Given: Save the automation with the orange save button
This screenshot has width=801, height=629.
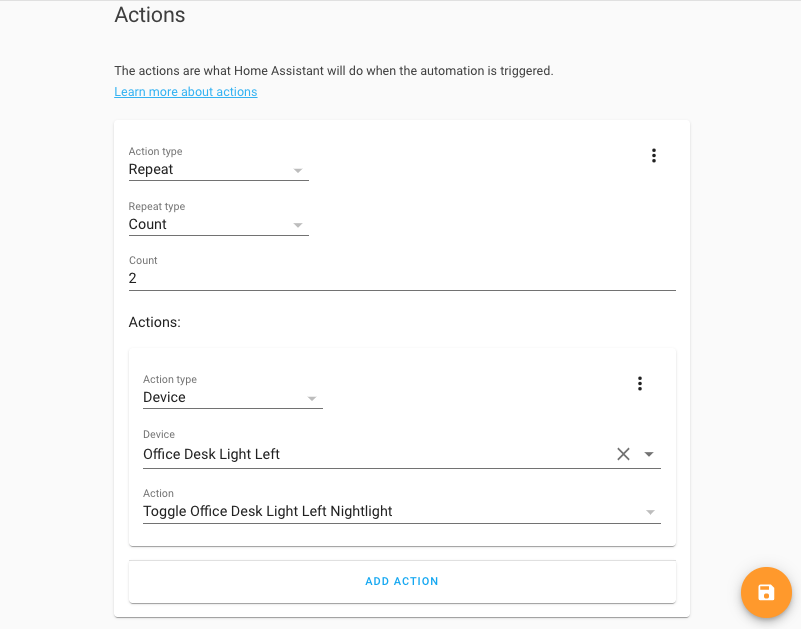Looking at the screenshot, I should click(x=766, y=592).
